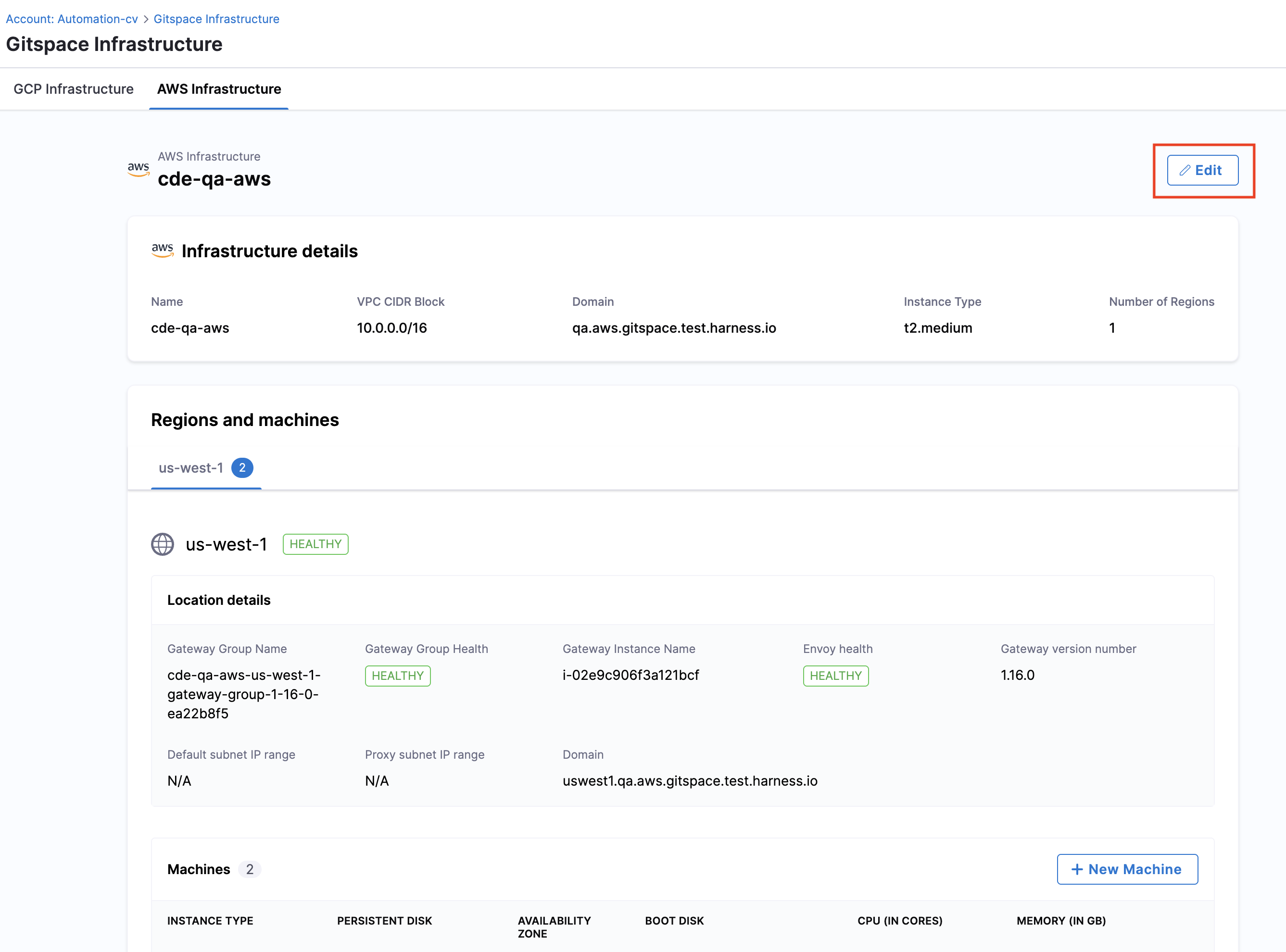Click the Machines count badge
This screenshot has height=952, width=1286.
[250, 869]
